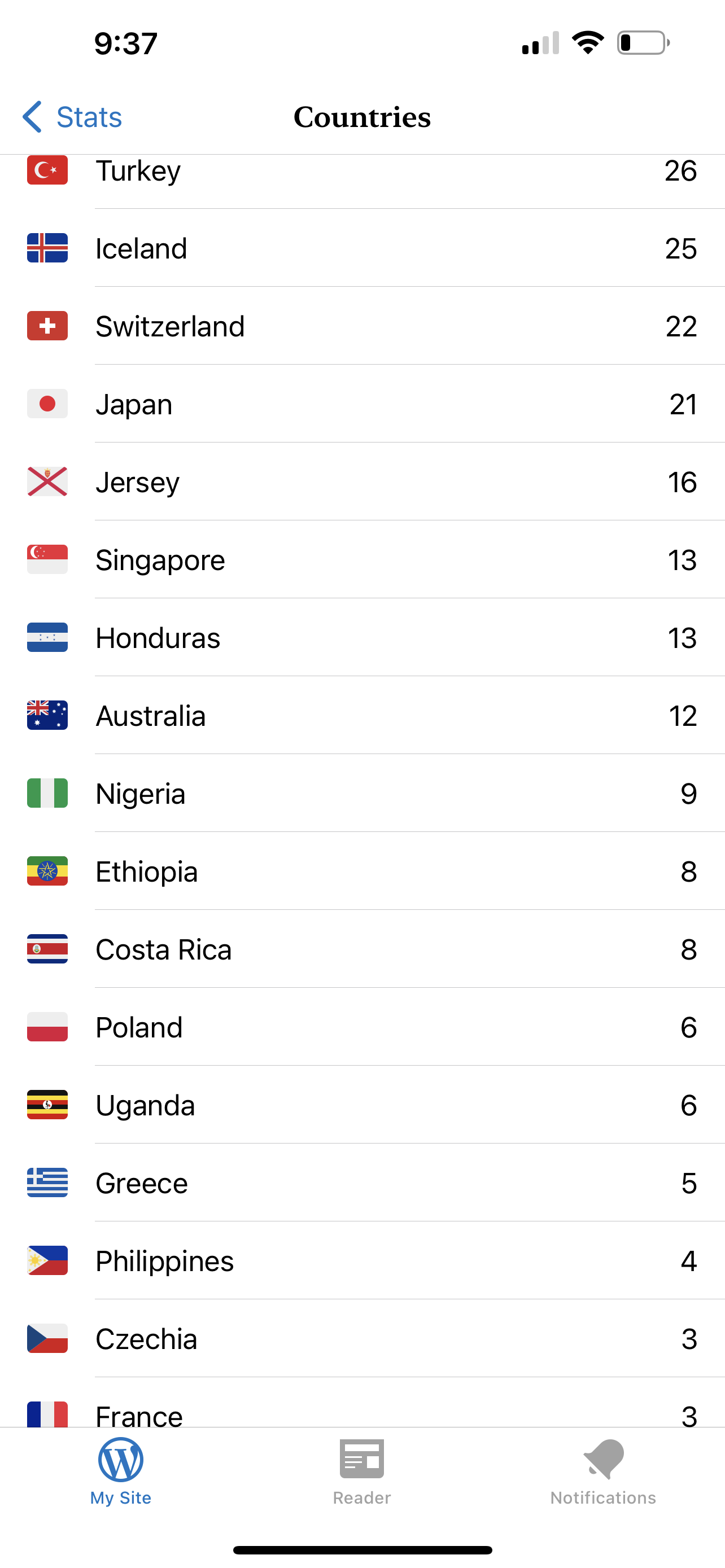
Task: Select the Greece row
Action: click(362, 1183)
